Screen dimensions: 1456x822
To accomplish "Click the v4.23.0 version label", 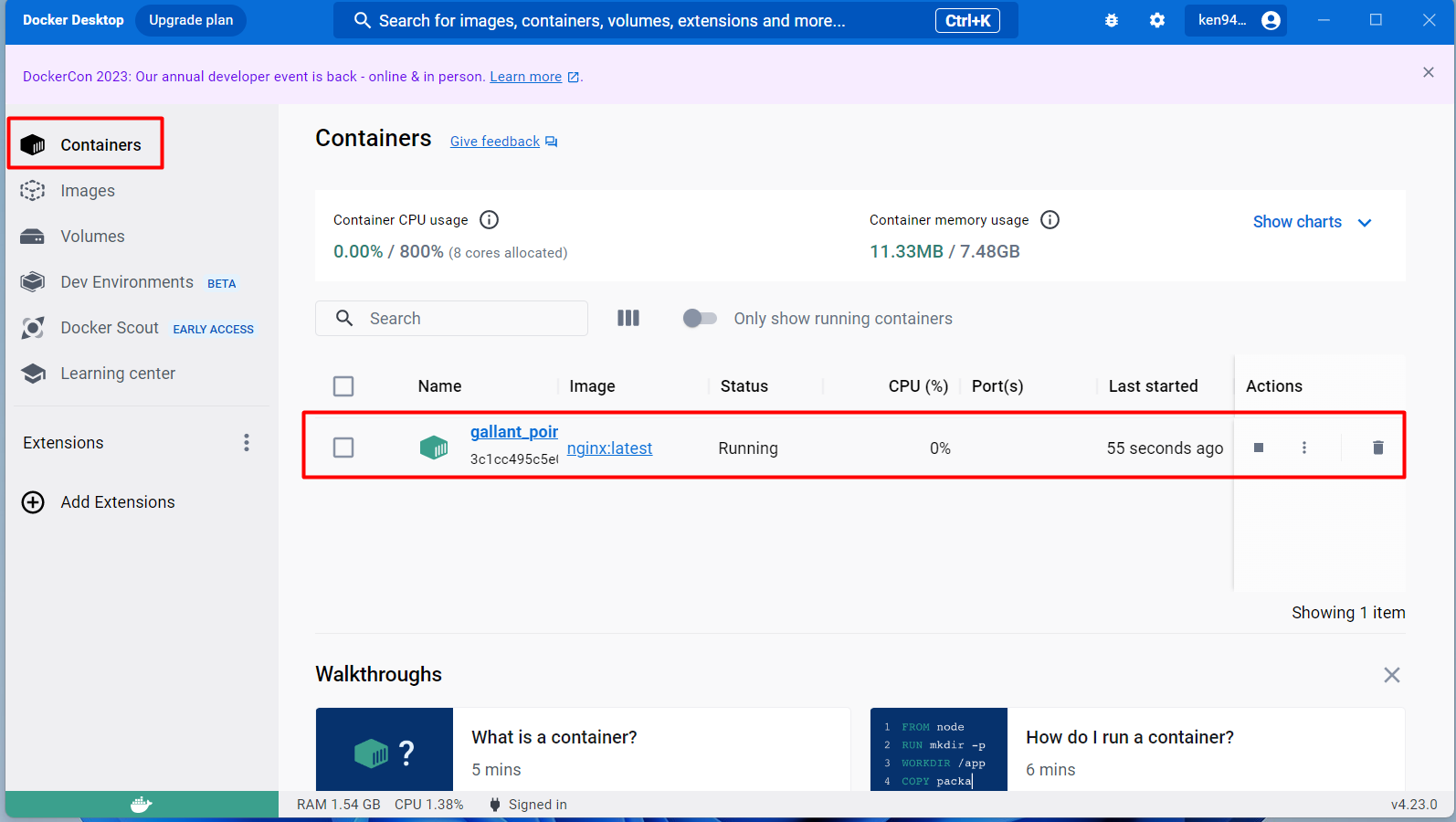I will pos(1414,805).
